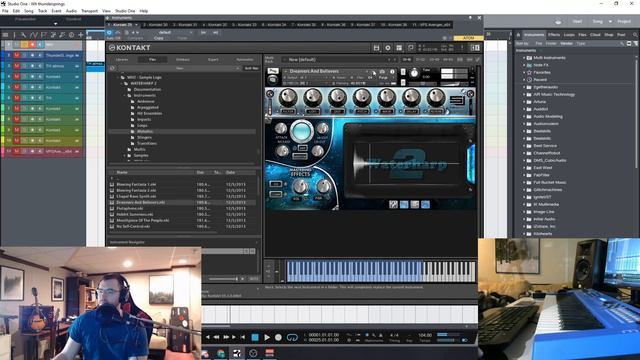Switch to Effects tab in browser
Viewport: 640px width, 360px height.
click(554, 35)
